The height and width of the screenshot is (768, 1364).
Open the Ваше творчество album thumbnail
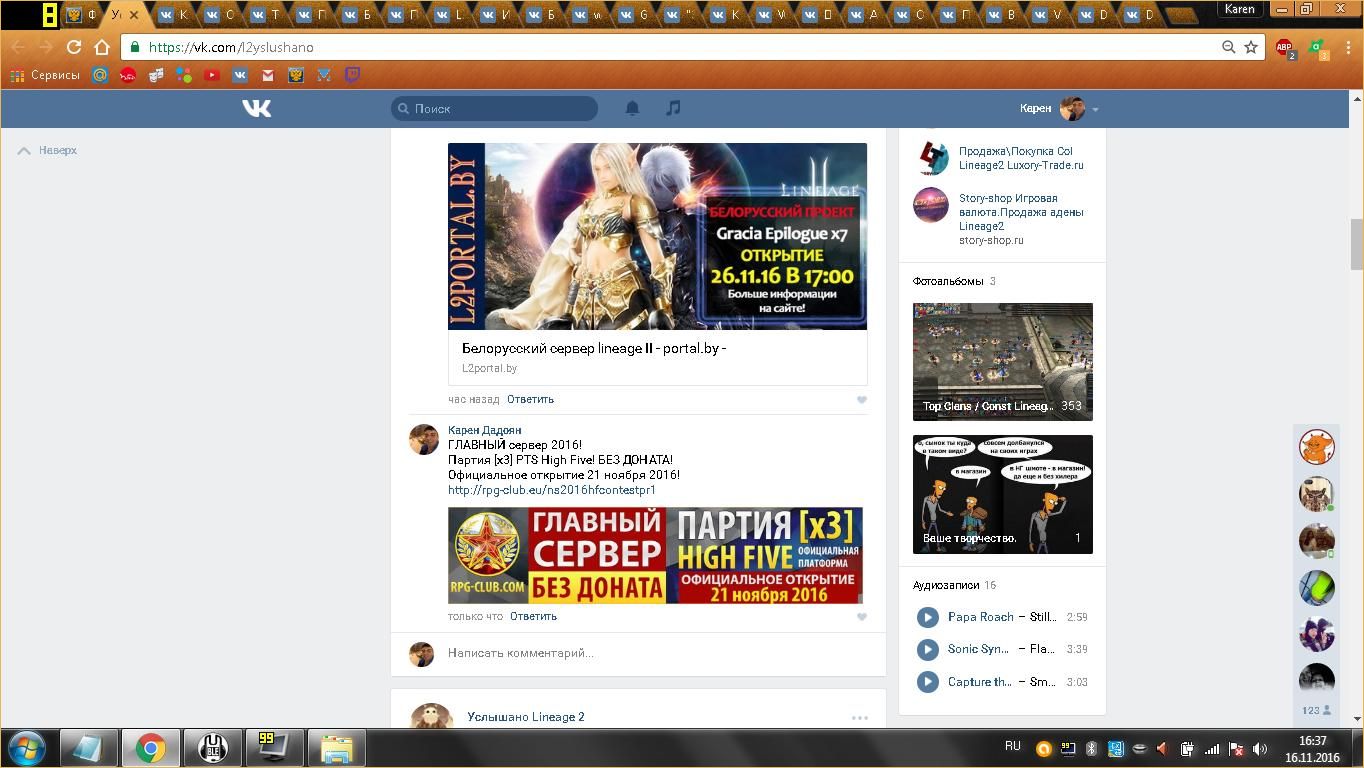pyautogui.click(x=1003, y=494)
